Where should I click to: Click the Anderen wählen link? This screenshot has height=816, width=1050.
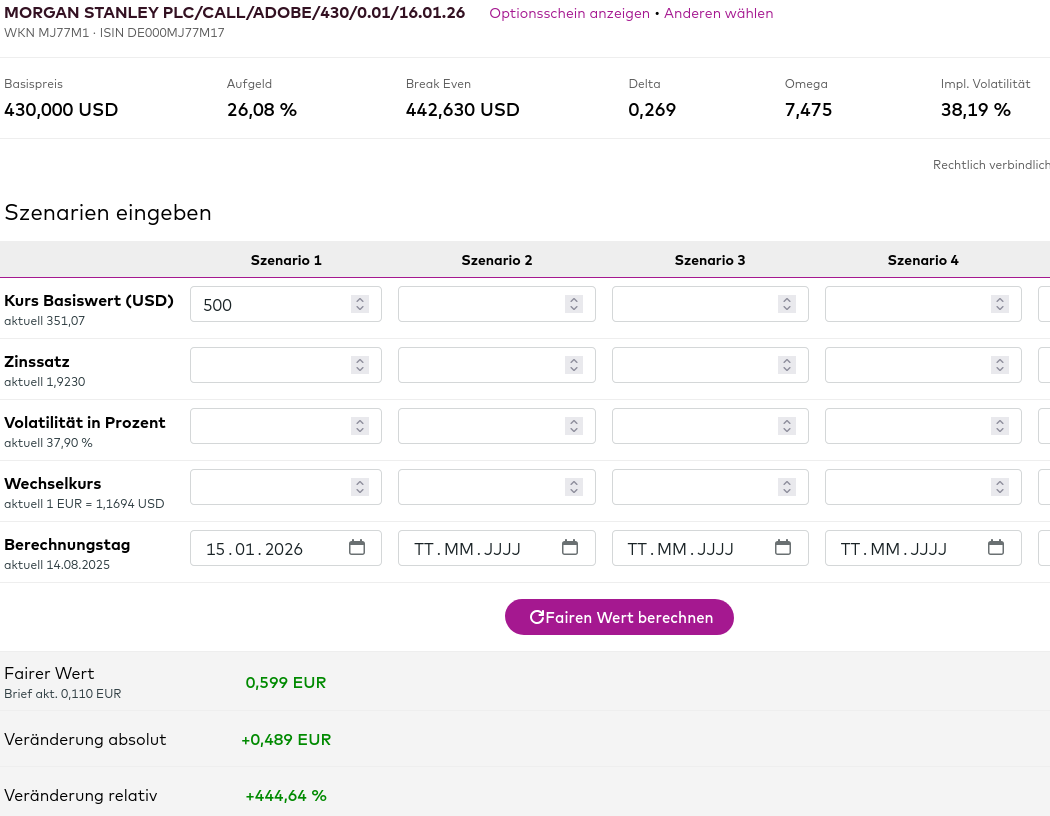[x=718, y=13]
